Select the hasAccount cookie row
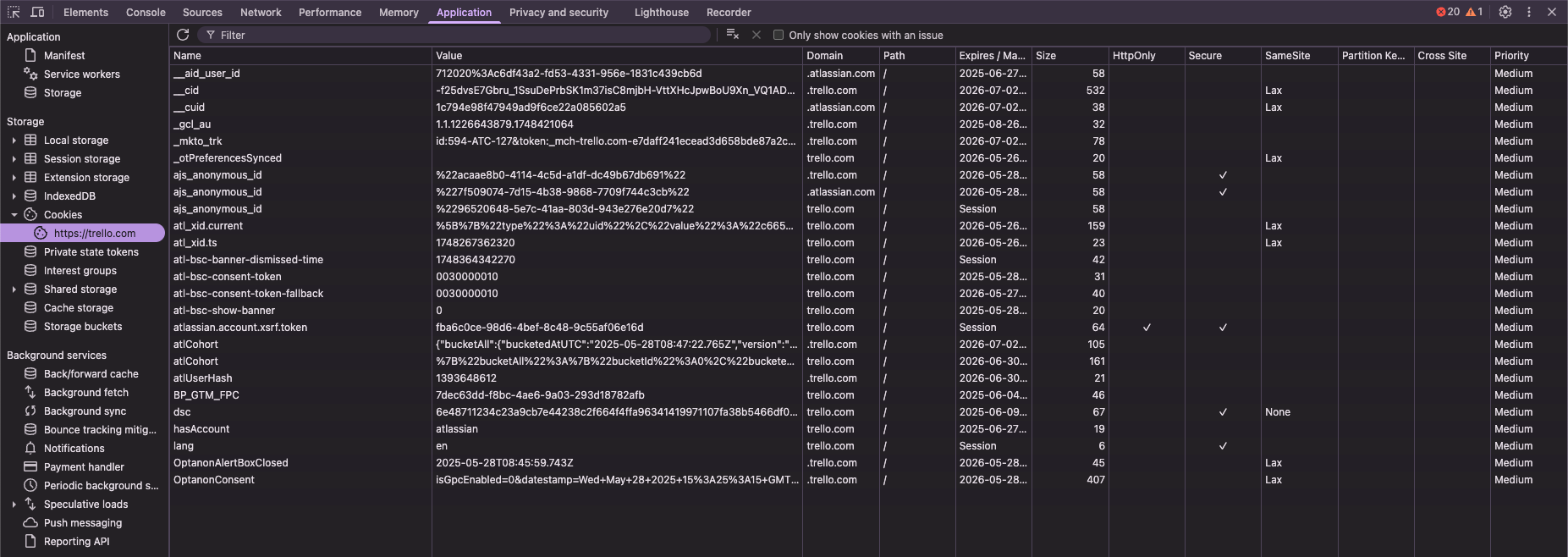This screenshot has height=557, width=1568. click(868, 429)
